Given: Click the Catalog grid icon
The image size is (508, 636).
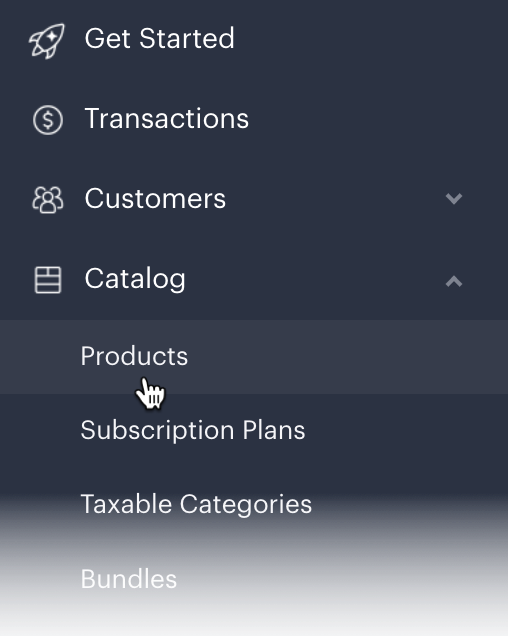Looking at the screenshot, I should [x=48, y=280].
